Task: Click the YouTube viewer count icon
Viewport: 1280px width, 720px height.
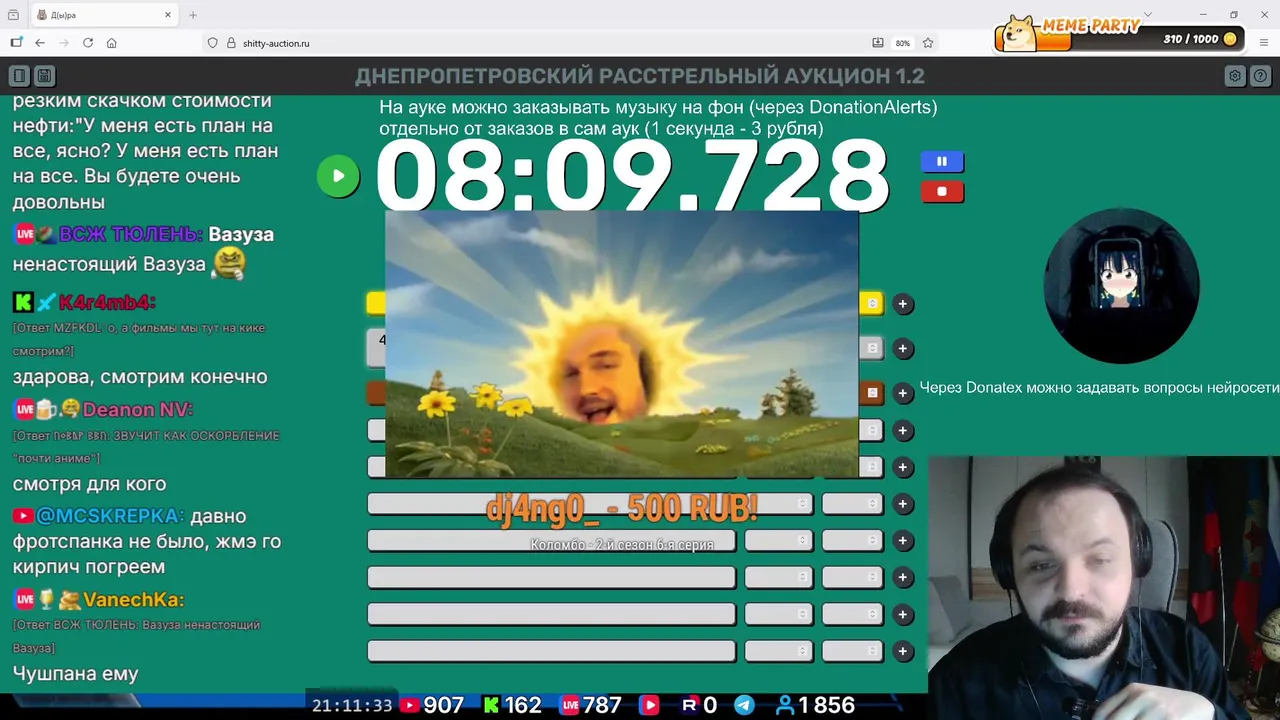Action: click(410, 705)
